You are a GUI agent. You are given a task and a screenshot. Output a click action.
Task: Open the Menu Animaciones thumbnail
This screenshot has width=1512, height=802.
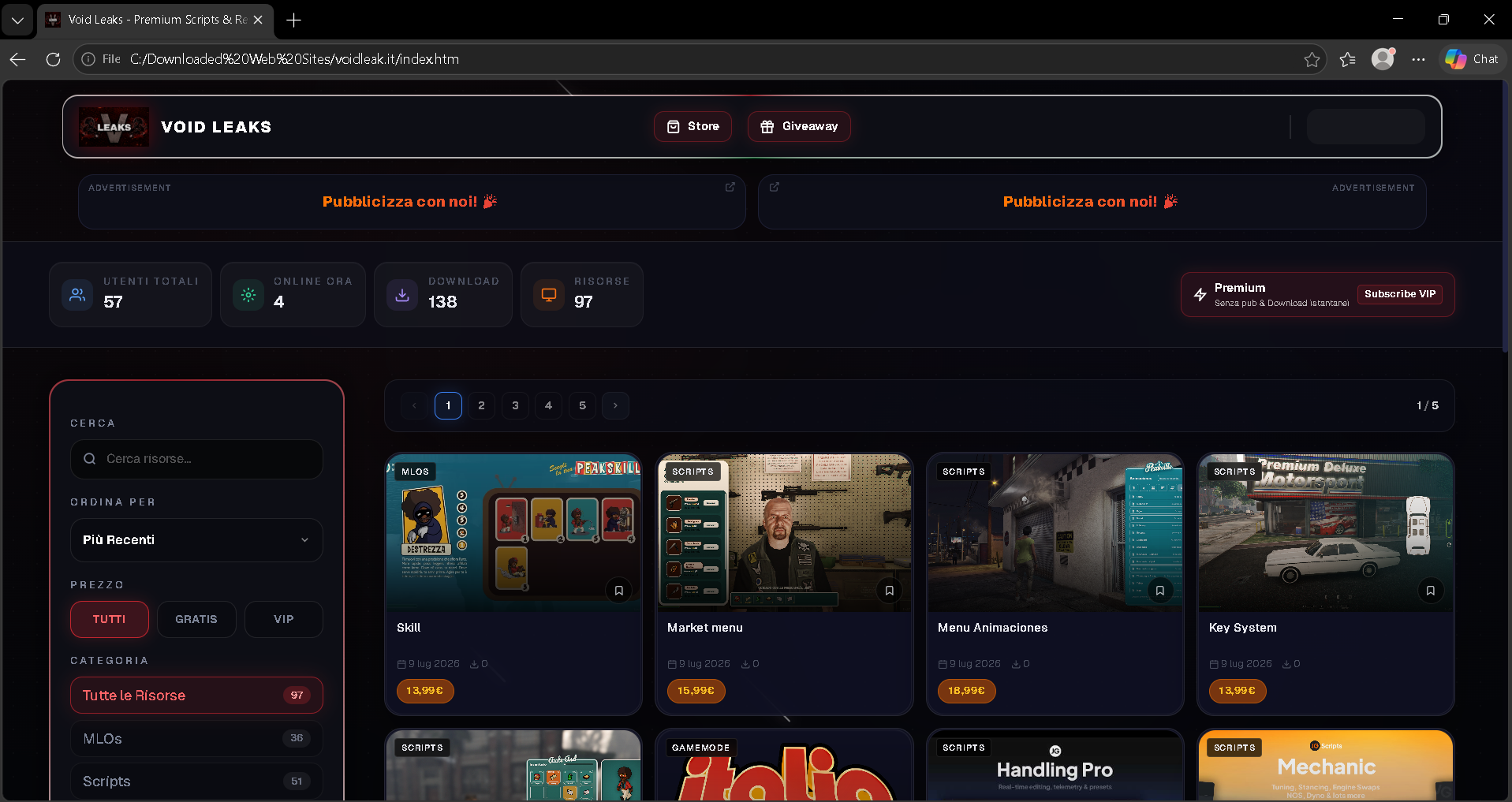pyautogui.click(x=1055, y=532)
